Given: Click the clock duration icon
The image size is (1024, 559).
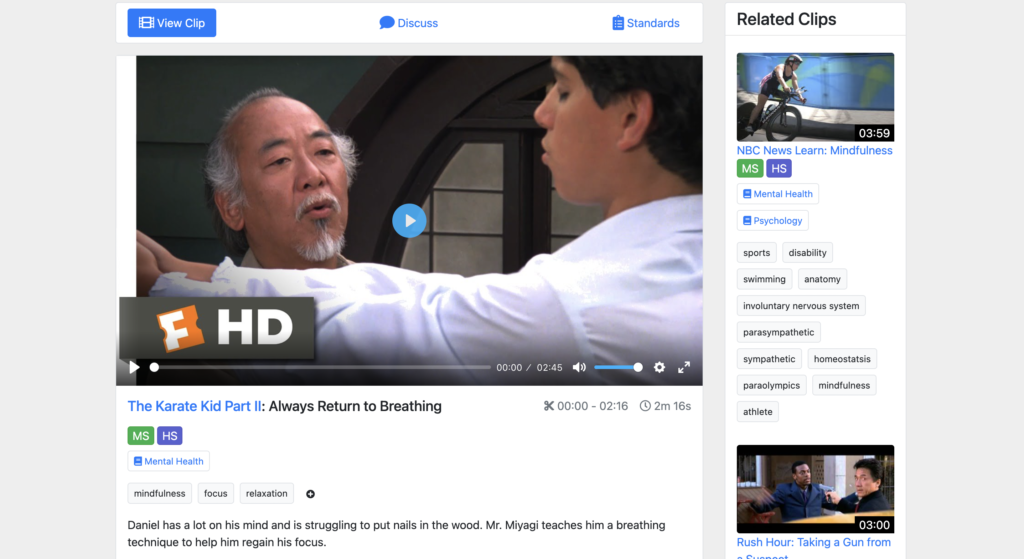Looking at the screenshot, I should click(645, 406).
